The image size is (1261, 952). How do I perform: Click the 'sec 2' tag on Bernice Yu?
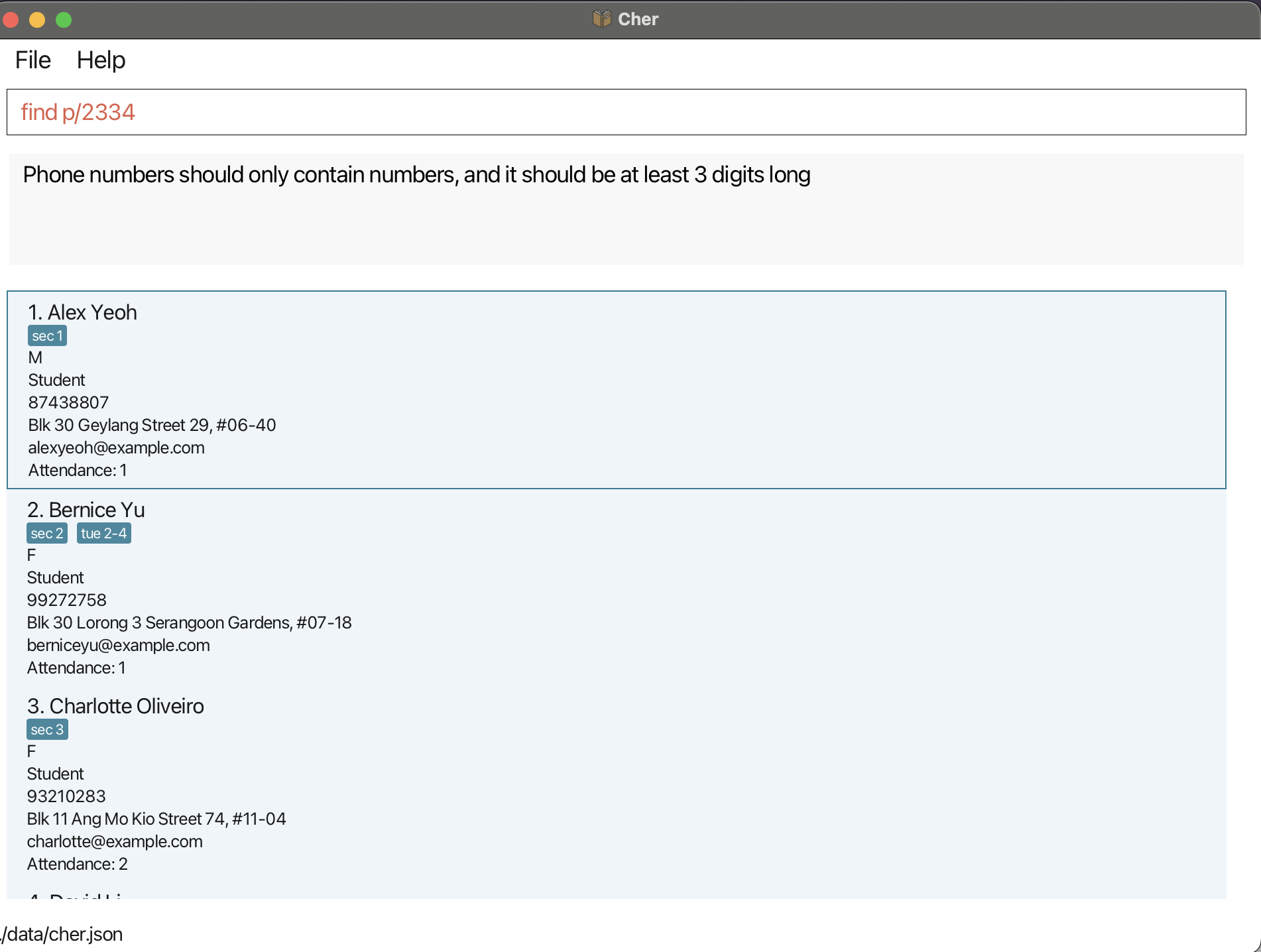coord(46,534)
